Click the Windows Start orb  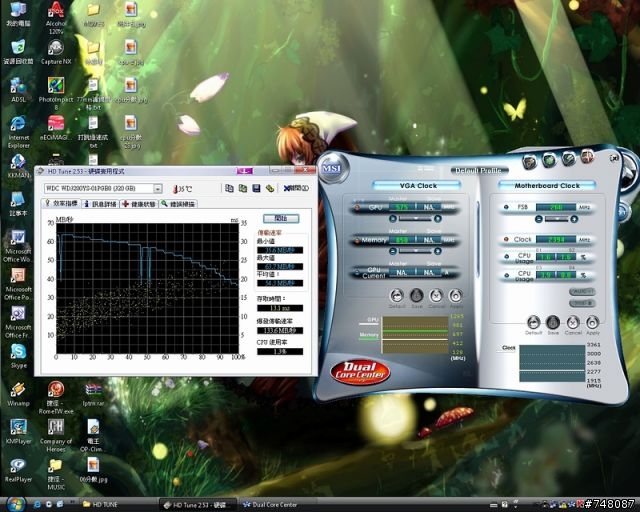point(16,504)
